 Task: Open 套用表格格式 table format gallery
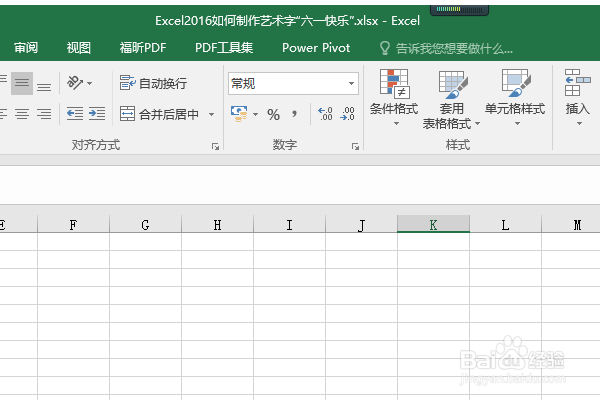(x=451, y=100)
